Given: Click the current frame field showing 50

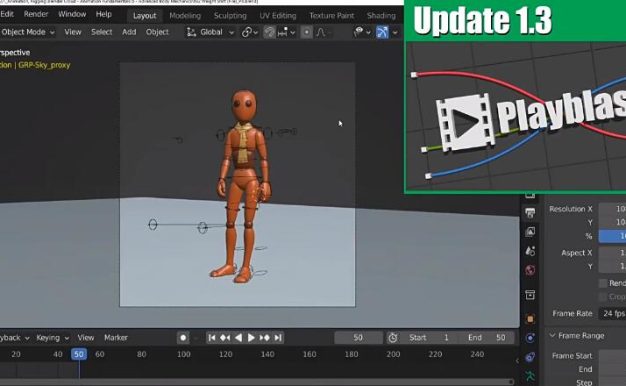Looking at the screenshot, I should pos(358,338).
